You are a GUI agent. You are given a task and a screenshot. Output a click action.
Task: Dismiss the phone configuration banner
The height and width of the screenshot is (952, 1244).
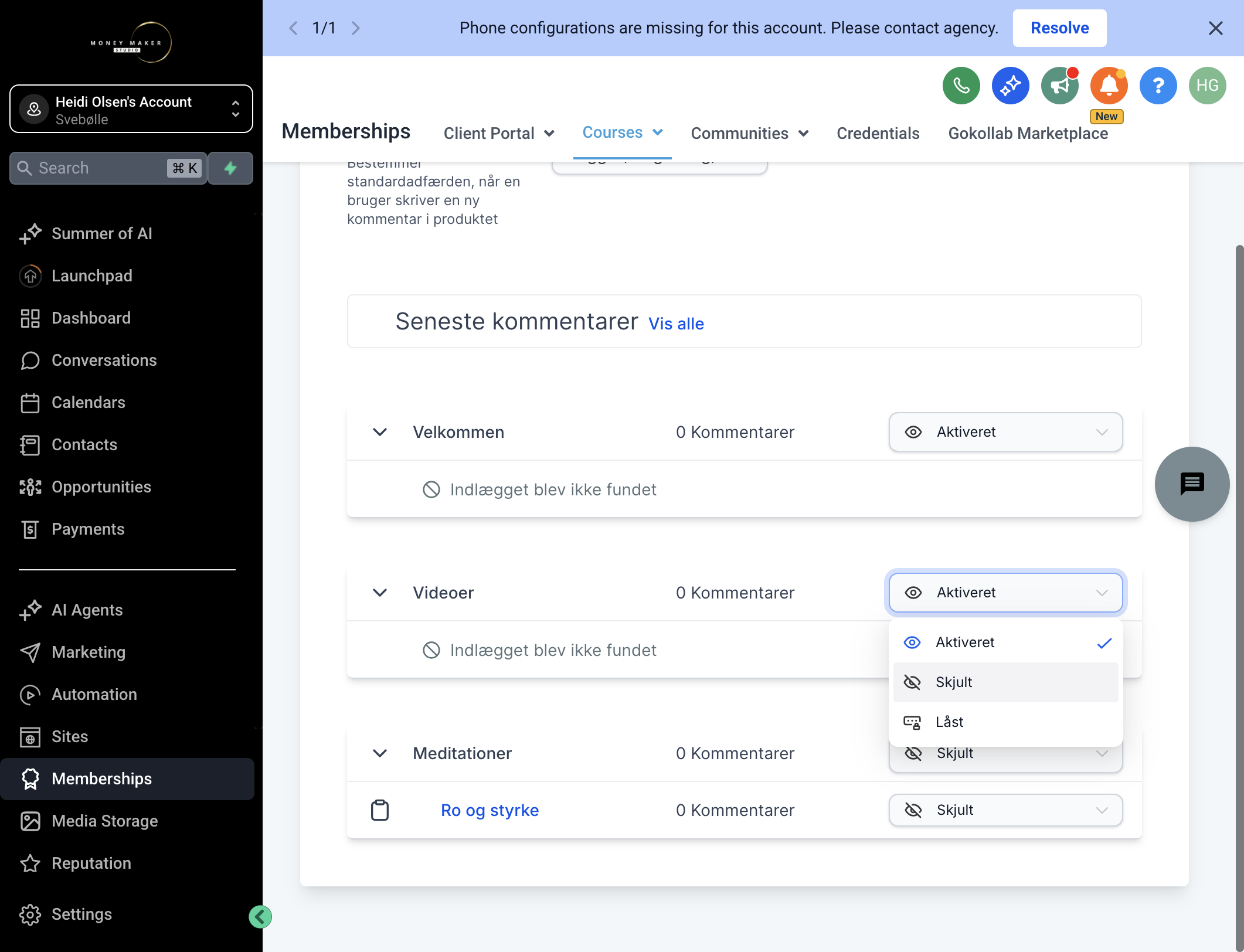(x=1215, y=28)
